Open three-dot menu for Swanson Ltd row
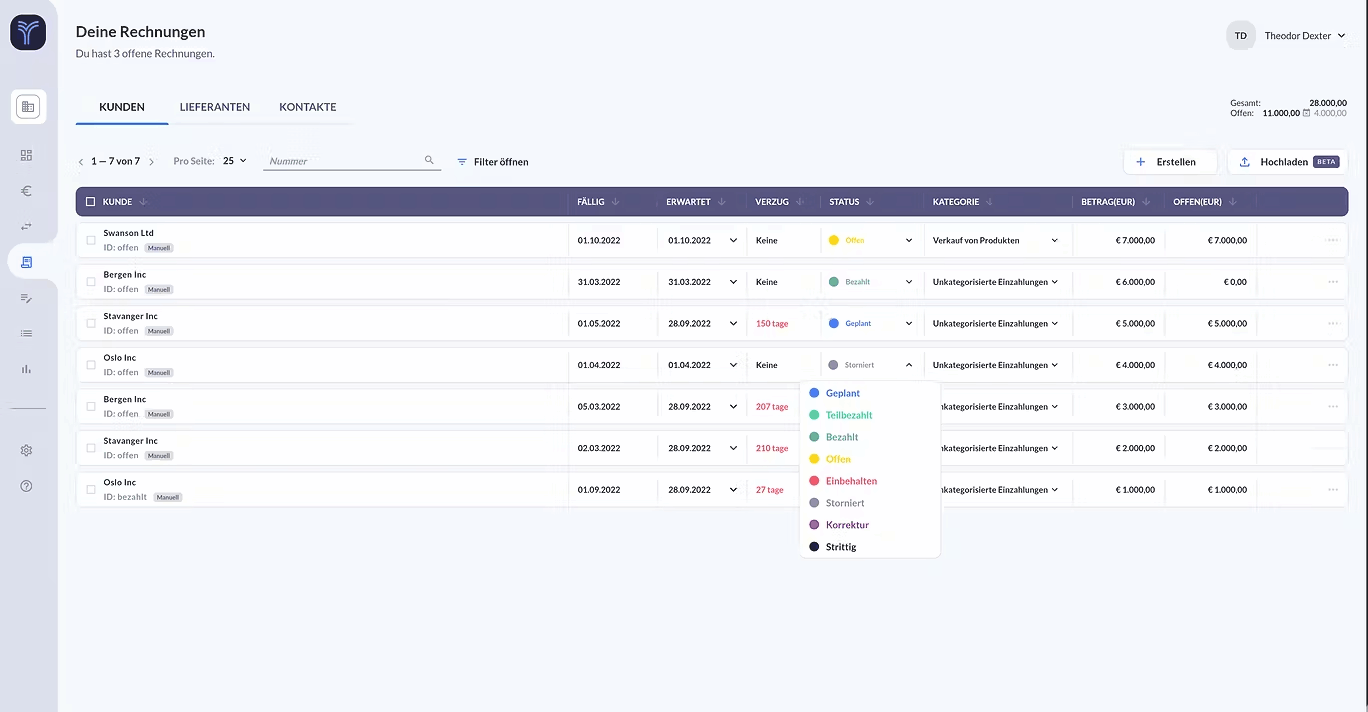 (1332, 240)
